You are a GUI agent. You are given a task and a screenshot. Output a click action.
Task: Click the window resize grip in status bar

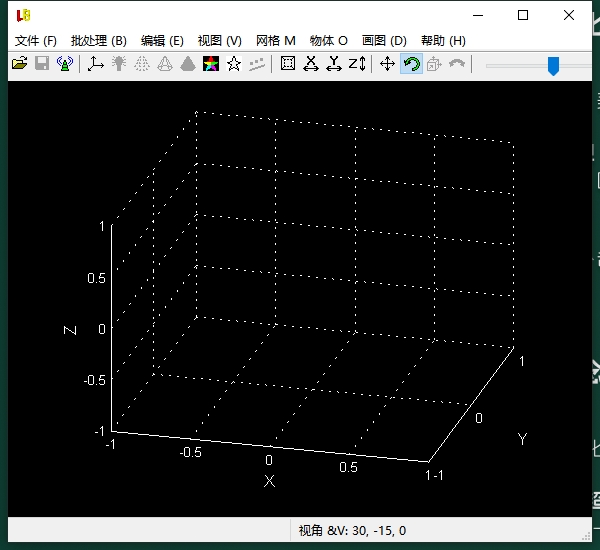coord(586,536)
